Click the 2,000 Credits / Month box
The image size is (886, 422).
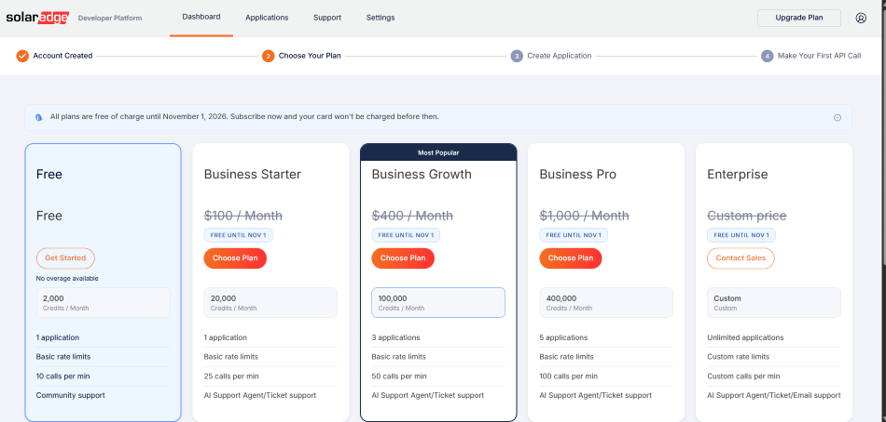(x=103, y=303)
